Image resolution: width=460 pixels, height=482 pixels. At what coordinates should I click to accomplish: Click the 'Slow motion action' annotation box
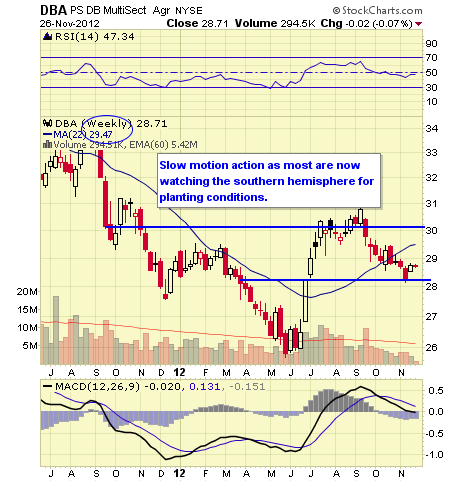(x=269, y=181)
